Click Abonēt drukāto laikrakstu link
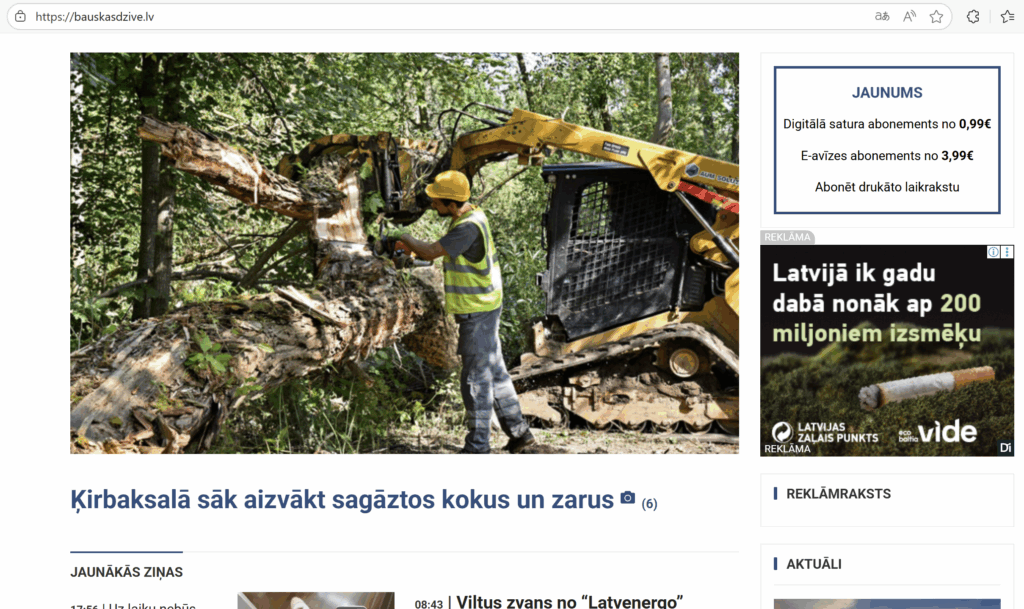 coord(886,187)
